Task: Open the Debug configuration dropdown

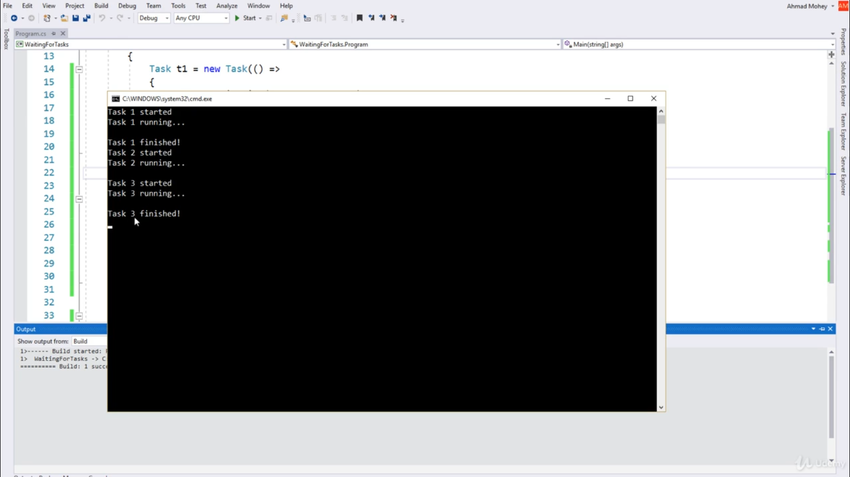Action: [x=153, y=18]
